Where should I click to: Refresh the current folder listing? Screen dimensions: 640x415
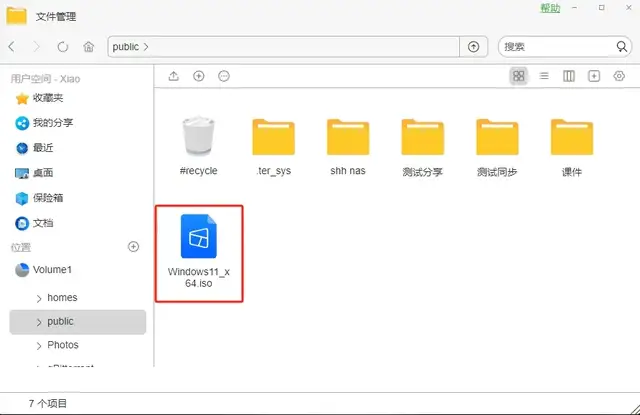pos(63,47)
